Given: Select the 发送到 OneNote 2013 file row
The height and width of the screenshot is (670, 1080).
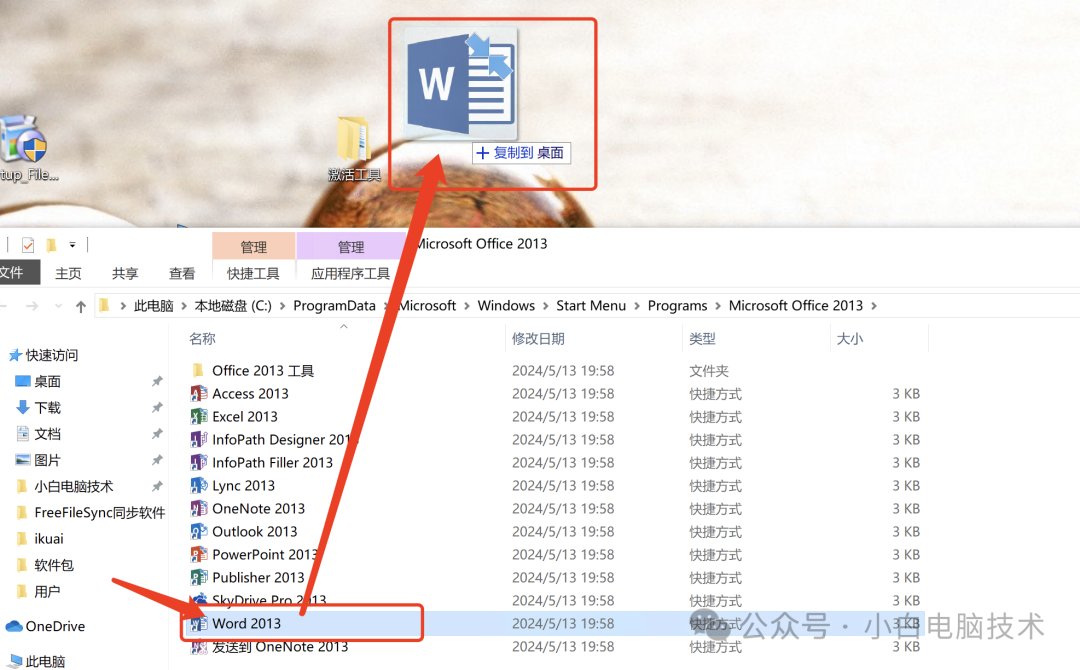Looking at the screenshot, I should [x=555, y=647].
